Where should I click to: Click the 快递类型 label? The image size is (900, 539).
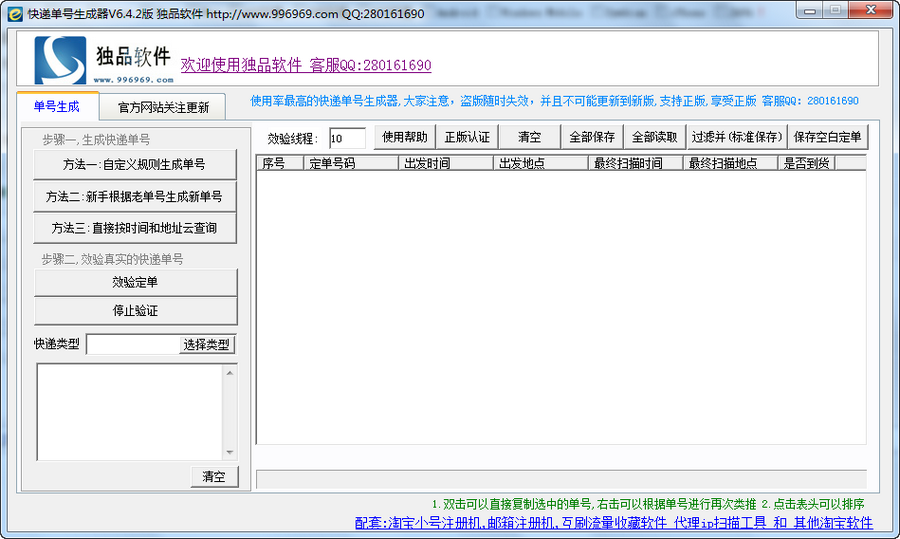57,344
